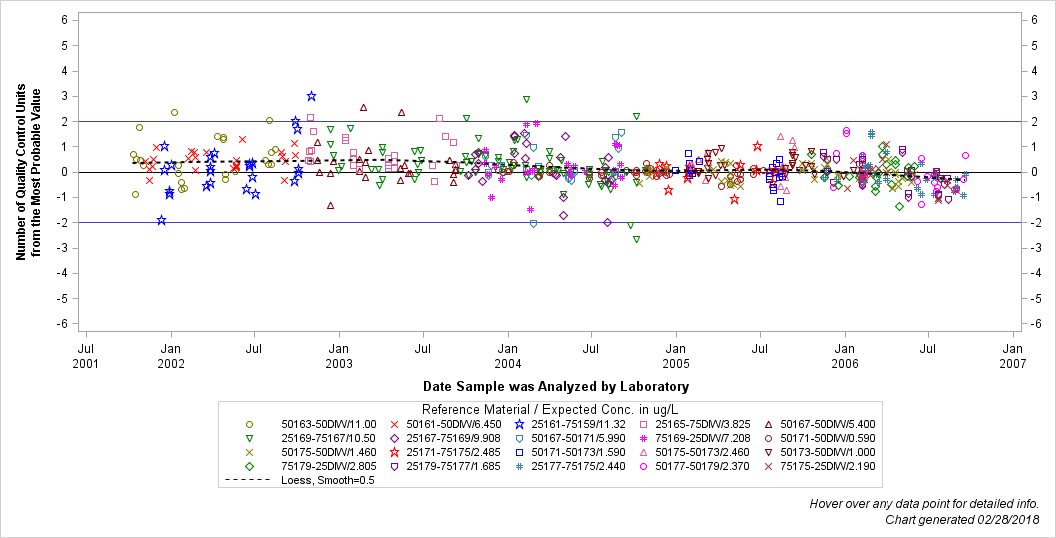Click the olive X marker for 50175-50DIW/1.460
Viewport: 1056px width, 538px height.
click(x=249, y=452)
